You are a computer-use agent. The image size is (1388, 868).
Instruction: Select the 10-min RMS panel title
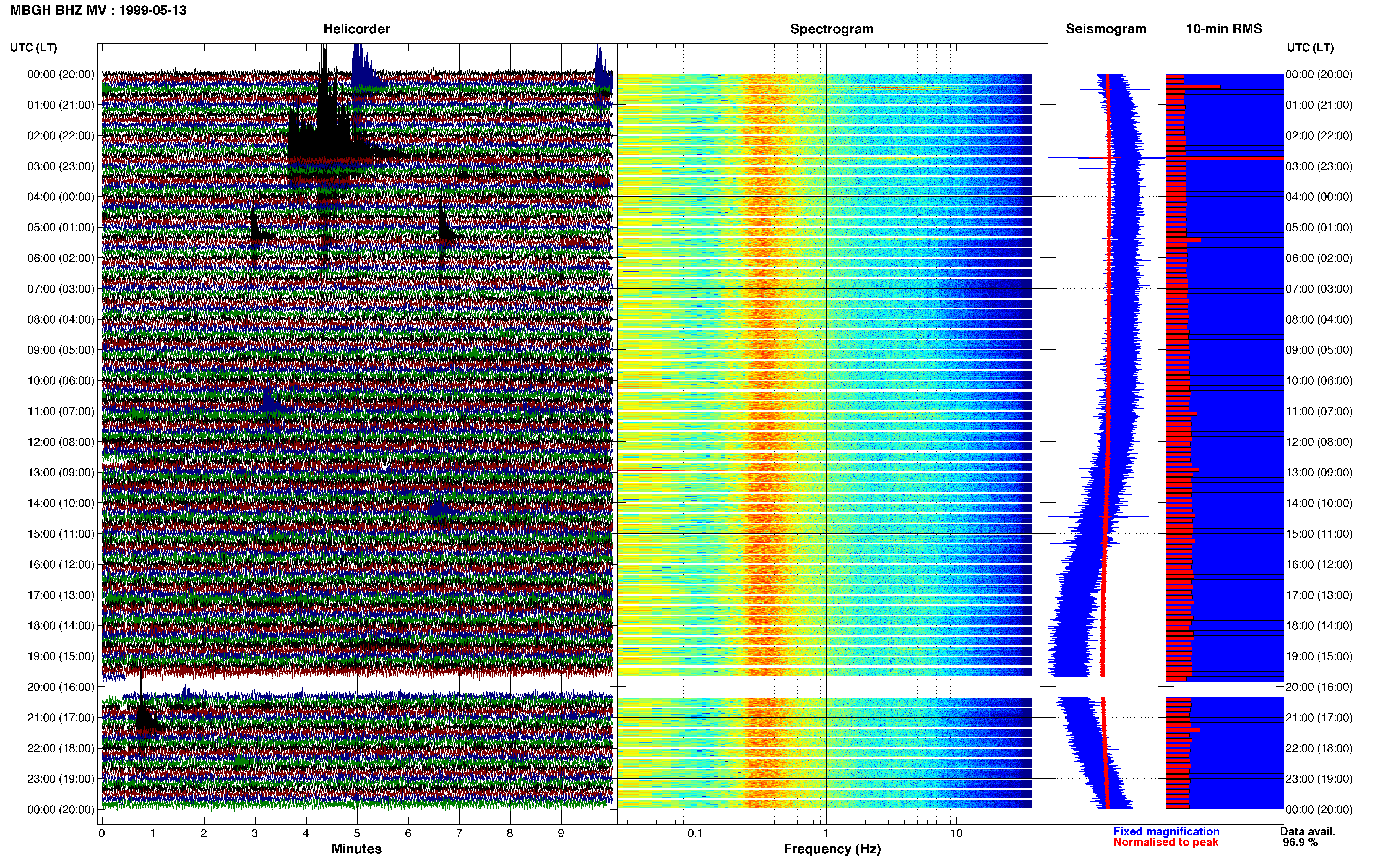click(x=1224, y=29)
